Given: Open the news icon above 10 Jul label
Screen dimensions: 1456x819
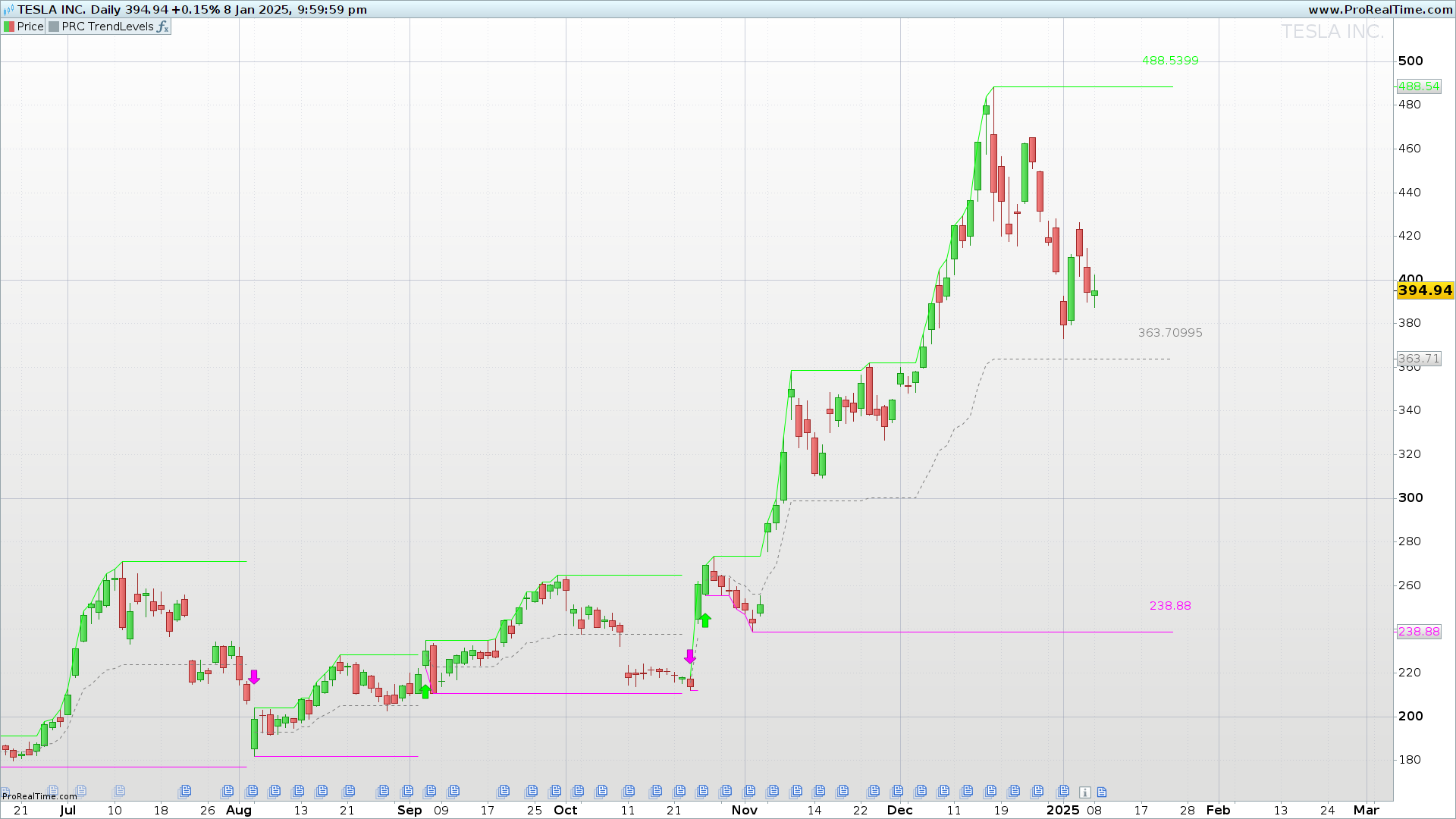Looking at the screenshot, I should pyautogui.click(x=120, y=792).
